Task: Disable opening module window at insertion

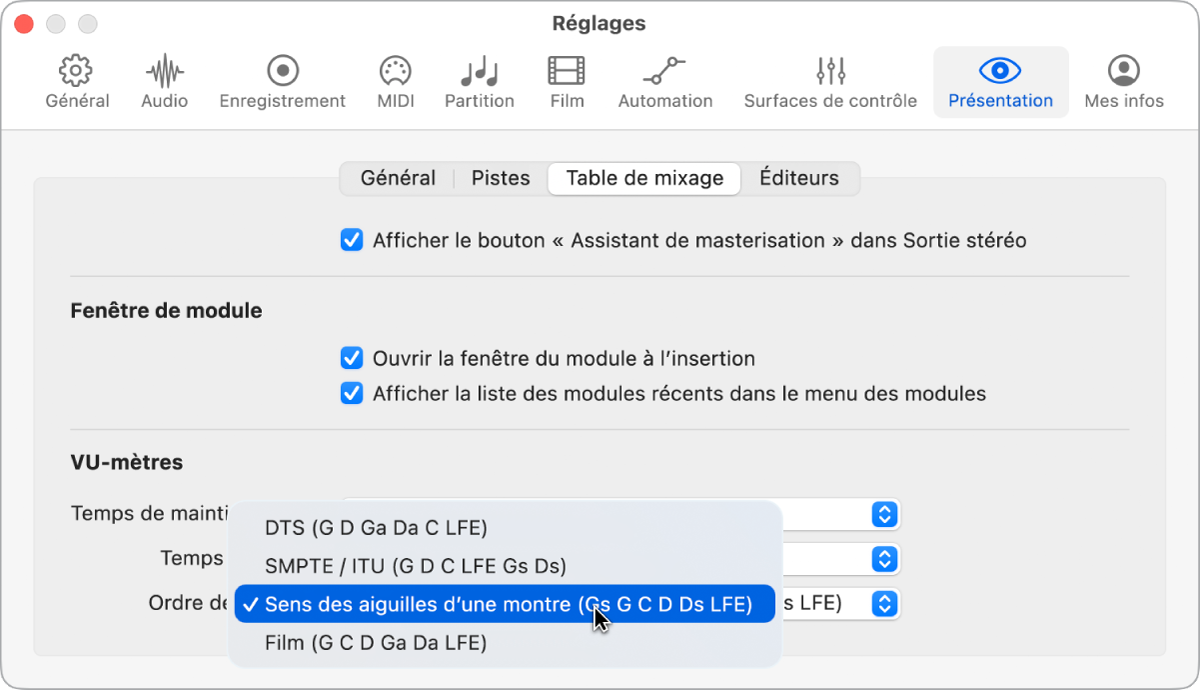Action: pos(351,358)
